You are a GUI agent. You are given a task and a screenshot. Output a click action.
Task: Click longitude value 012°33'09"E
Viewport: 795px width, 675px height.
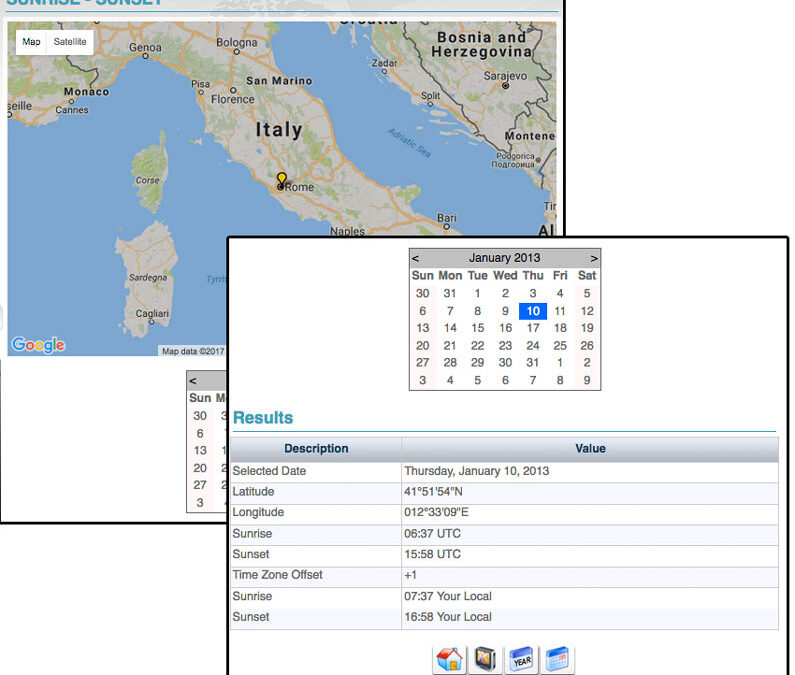[437, 513]
